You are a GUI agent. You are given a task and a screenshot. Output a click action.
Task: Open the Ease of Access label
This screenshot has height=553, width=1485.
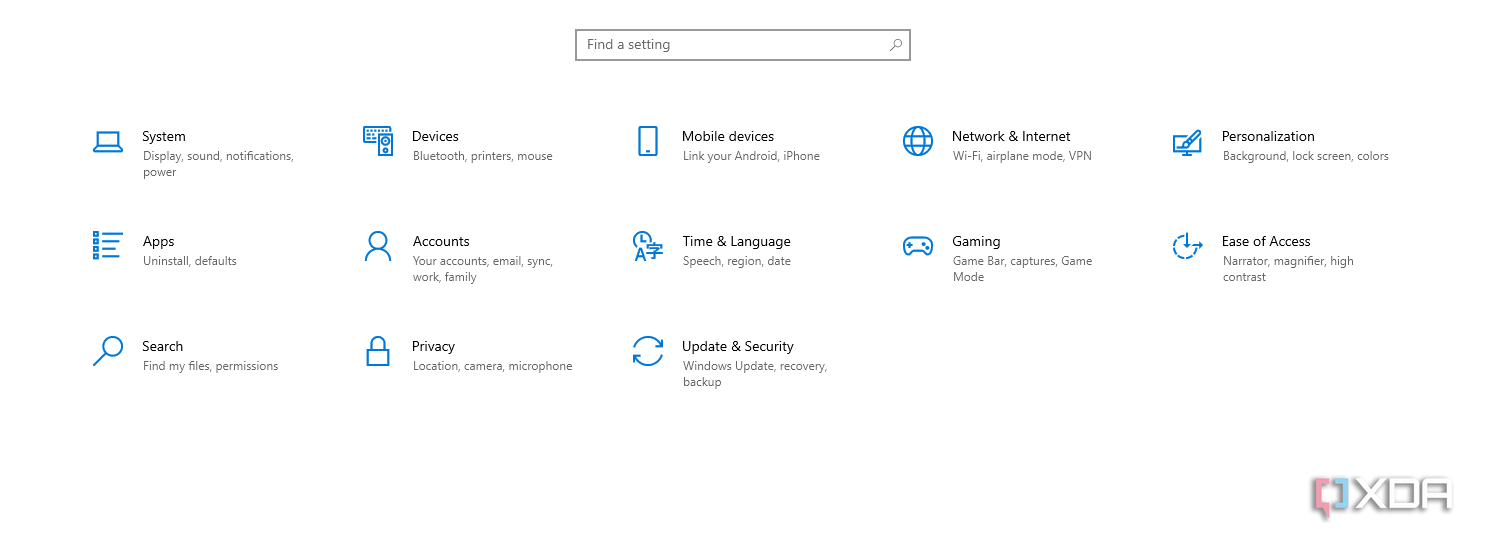pyautogui.click(x=1266, y=242)
